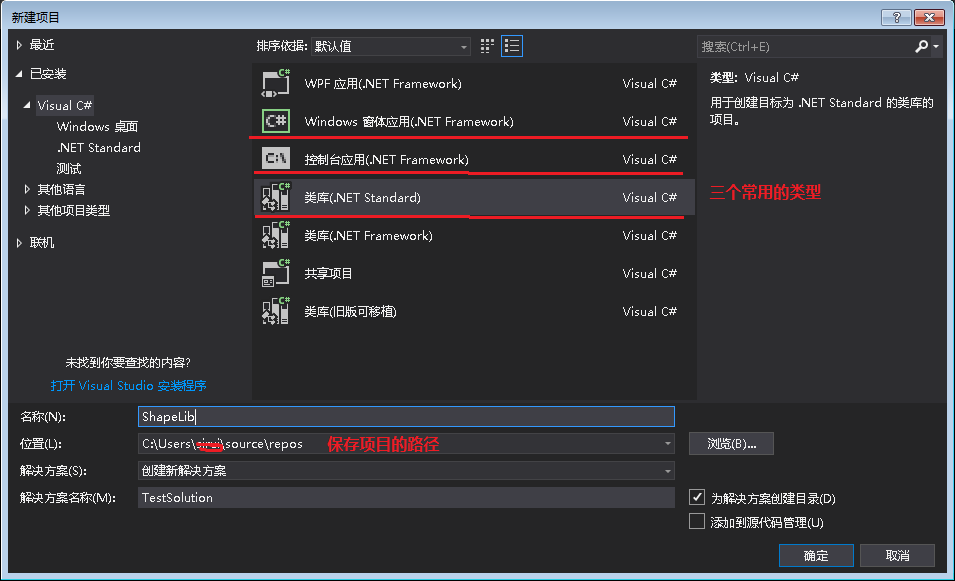Open the 排序依据 默认值 dropdown

[390, 46]
